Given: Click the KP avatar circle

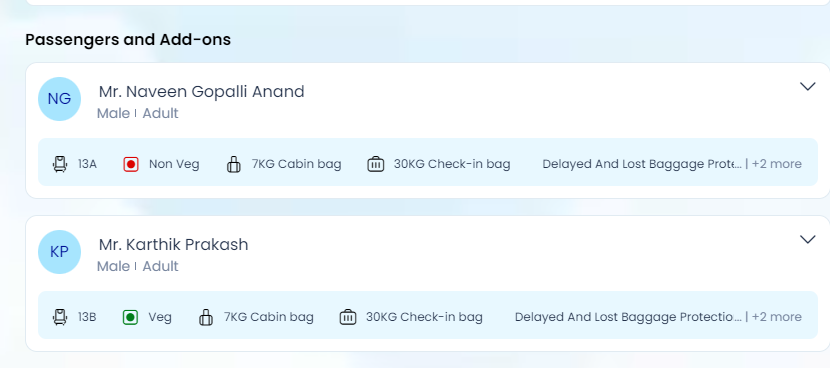Looking at the screenshot, I should click(59, 252).
